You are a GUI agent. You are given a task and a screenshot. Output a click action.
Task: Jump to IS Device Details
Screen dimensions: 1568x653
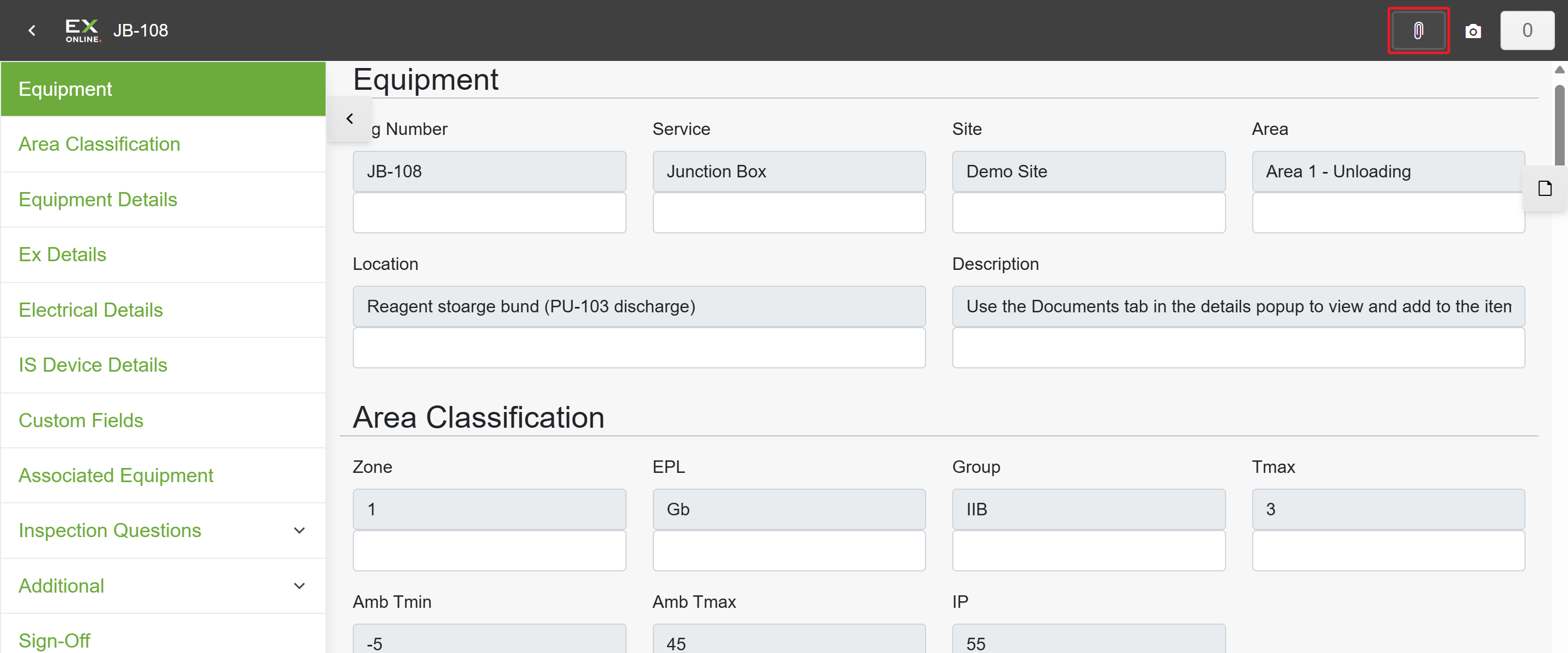[163, 365]
